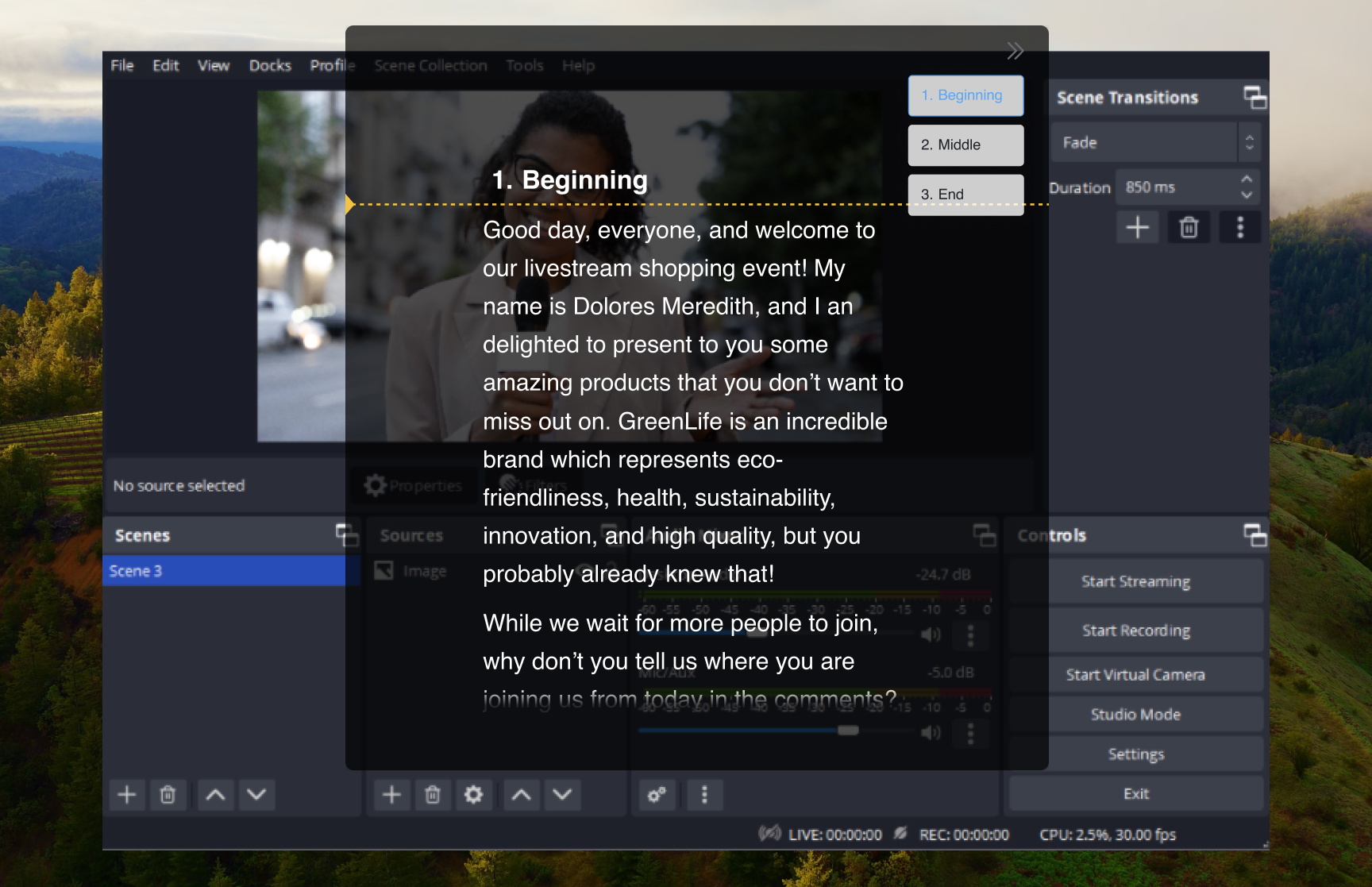This screenshot has height=887, width=1372.
Task: Open options for the -5.0 dB audio channel
Action: [x=970, y=732]
